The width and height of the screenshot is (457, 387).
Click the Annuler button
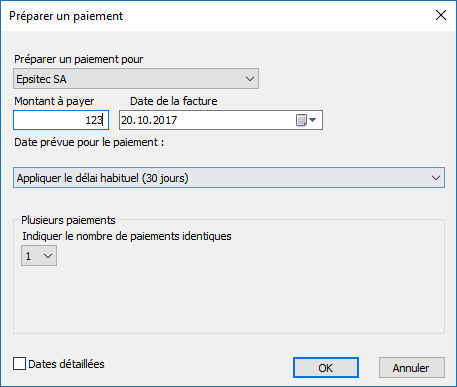pos(411,368)
